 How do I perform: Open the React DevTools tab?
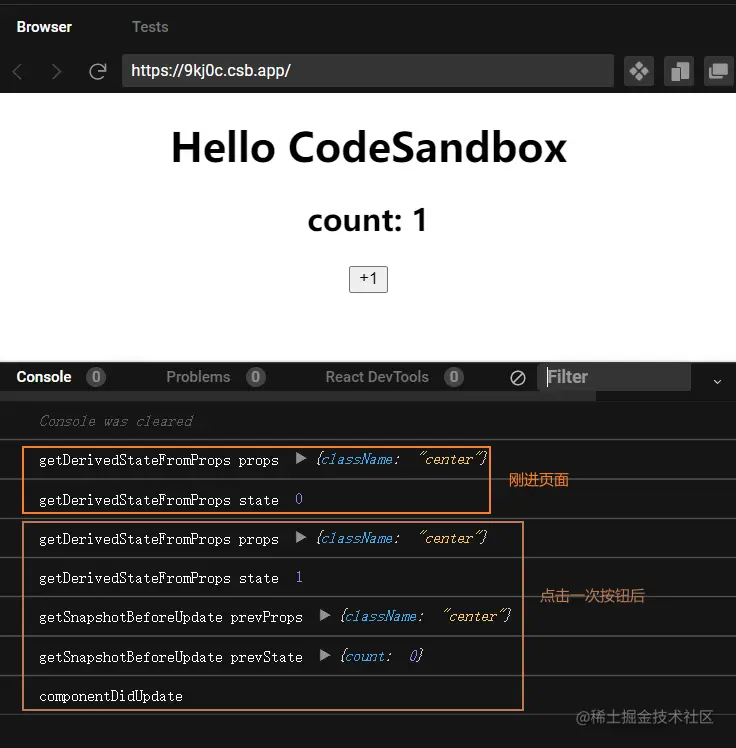377,377
